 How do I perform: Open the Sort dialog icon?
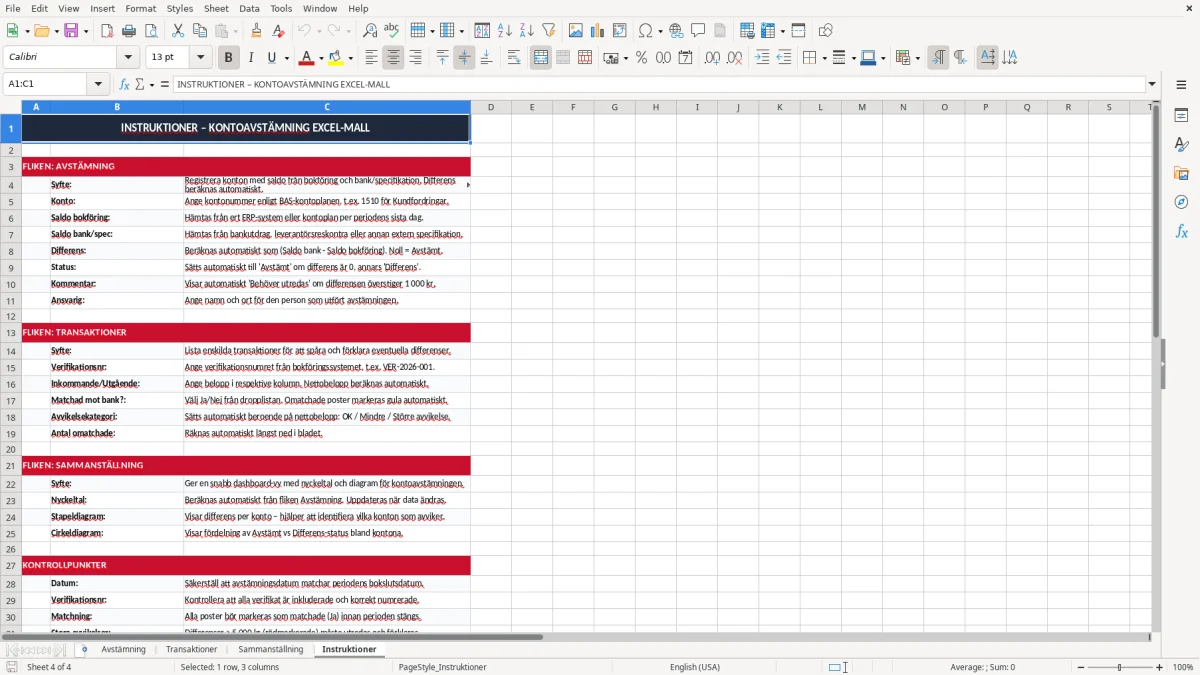click(x=482, y=31)
